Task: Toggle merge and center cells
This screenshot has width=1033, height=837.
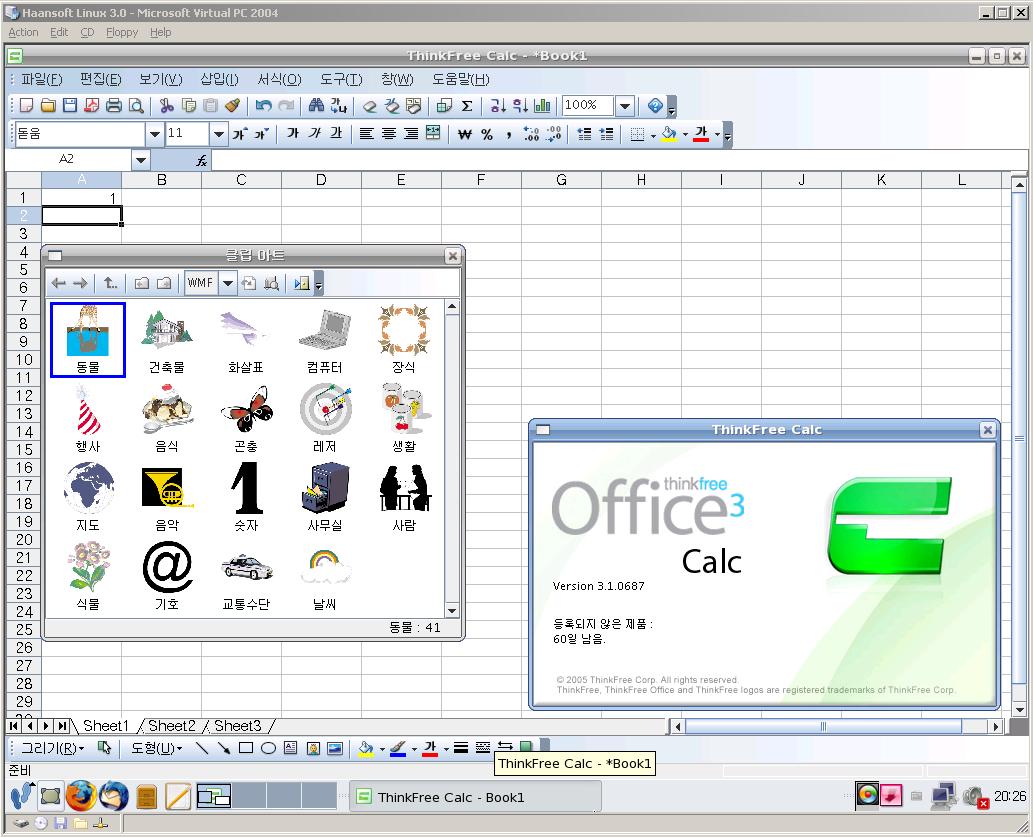Action: tap(433, 134)
